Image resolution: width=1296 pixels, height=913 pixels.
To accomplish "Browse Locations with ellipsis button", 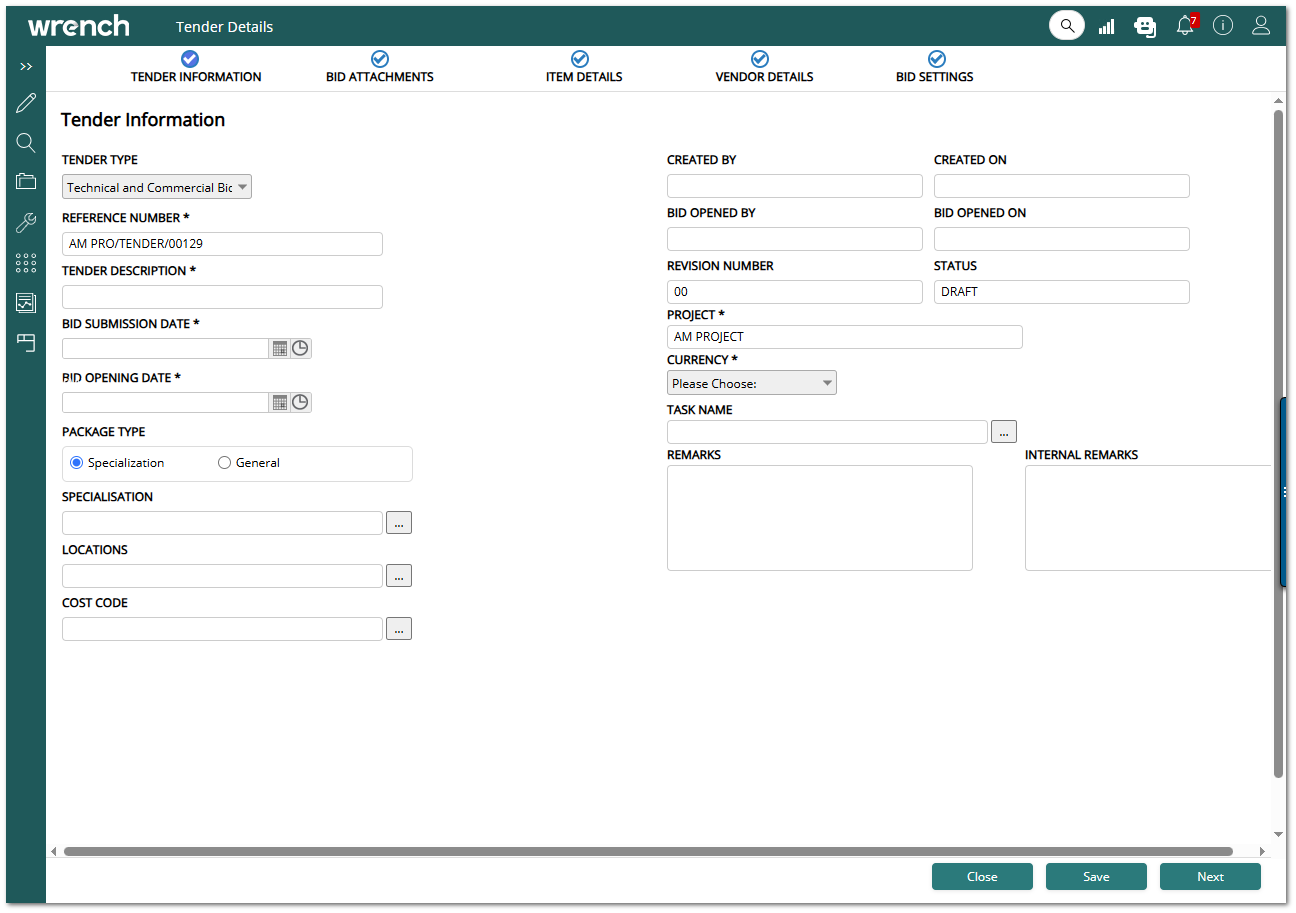I will [x=399, y=576].
